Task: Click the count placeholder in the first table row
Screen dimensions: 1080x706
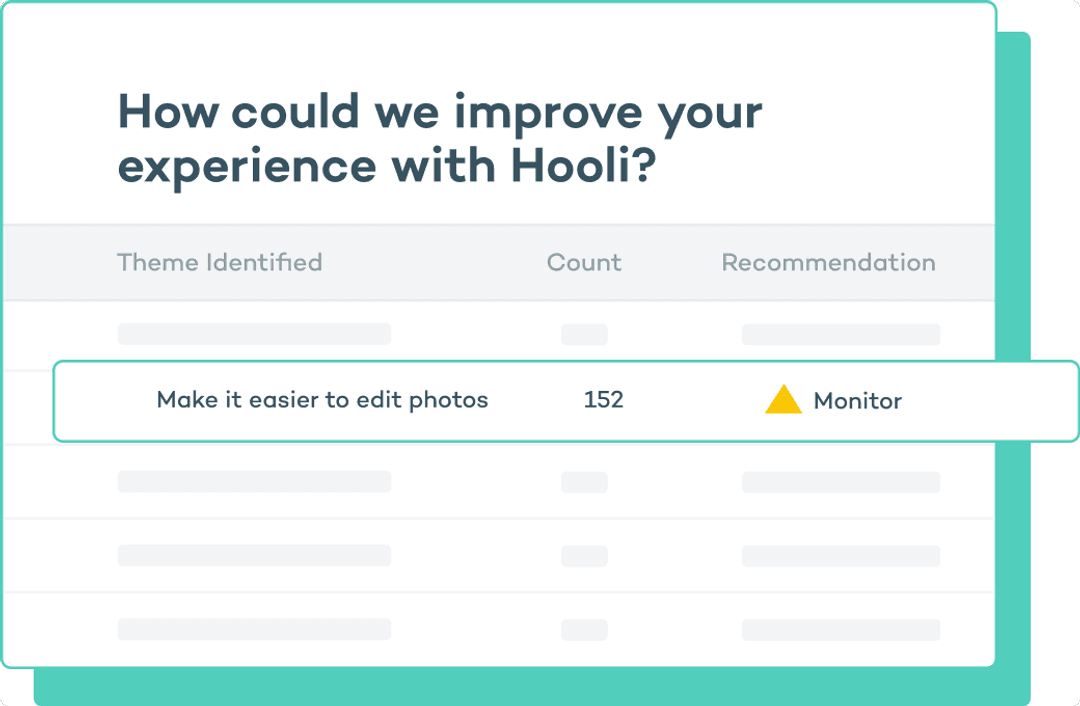Action: pos(584,335)
